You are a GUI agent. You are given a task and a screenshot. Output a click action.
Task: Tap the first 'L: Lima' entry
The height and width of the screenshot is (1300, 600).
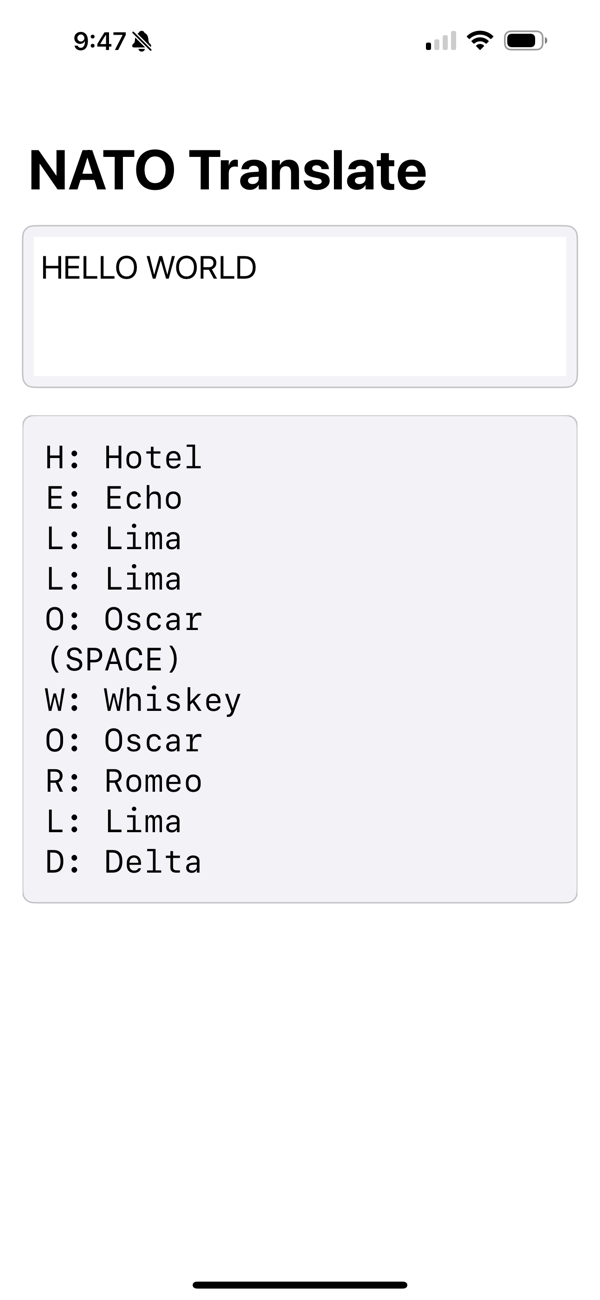[111, 538]
